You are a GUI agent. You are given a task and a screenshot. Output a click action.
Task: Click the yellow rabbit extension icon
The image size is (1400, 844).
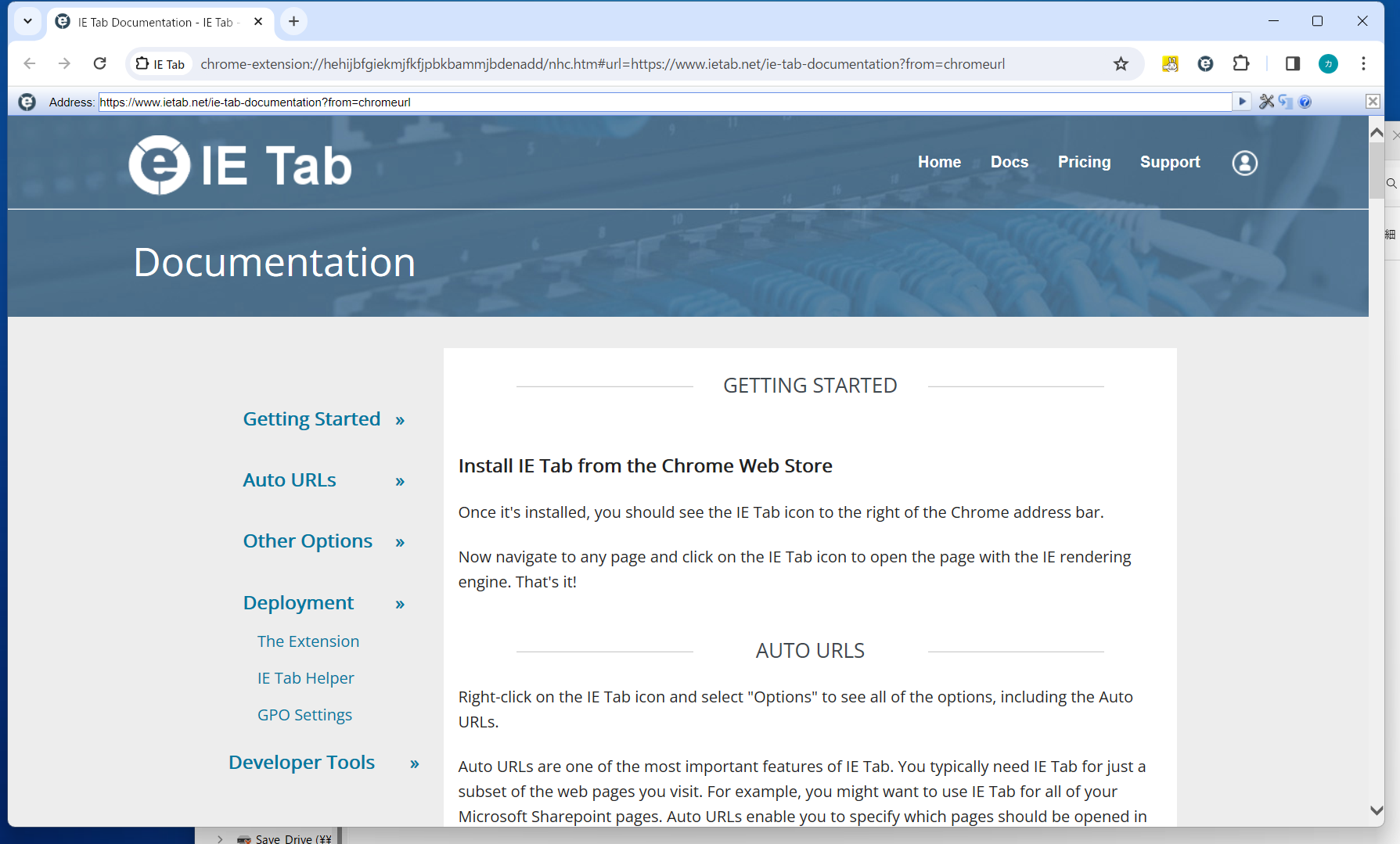click(1170, 64)
